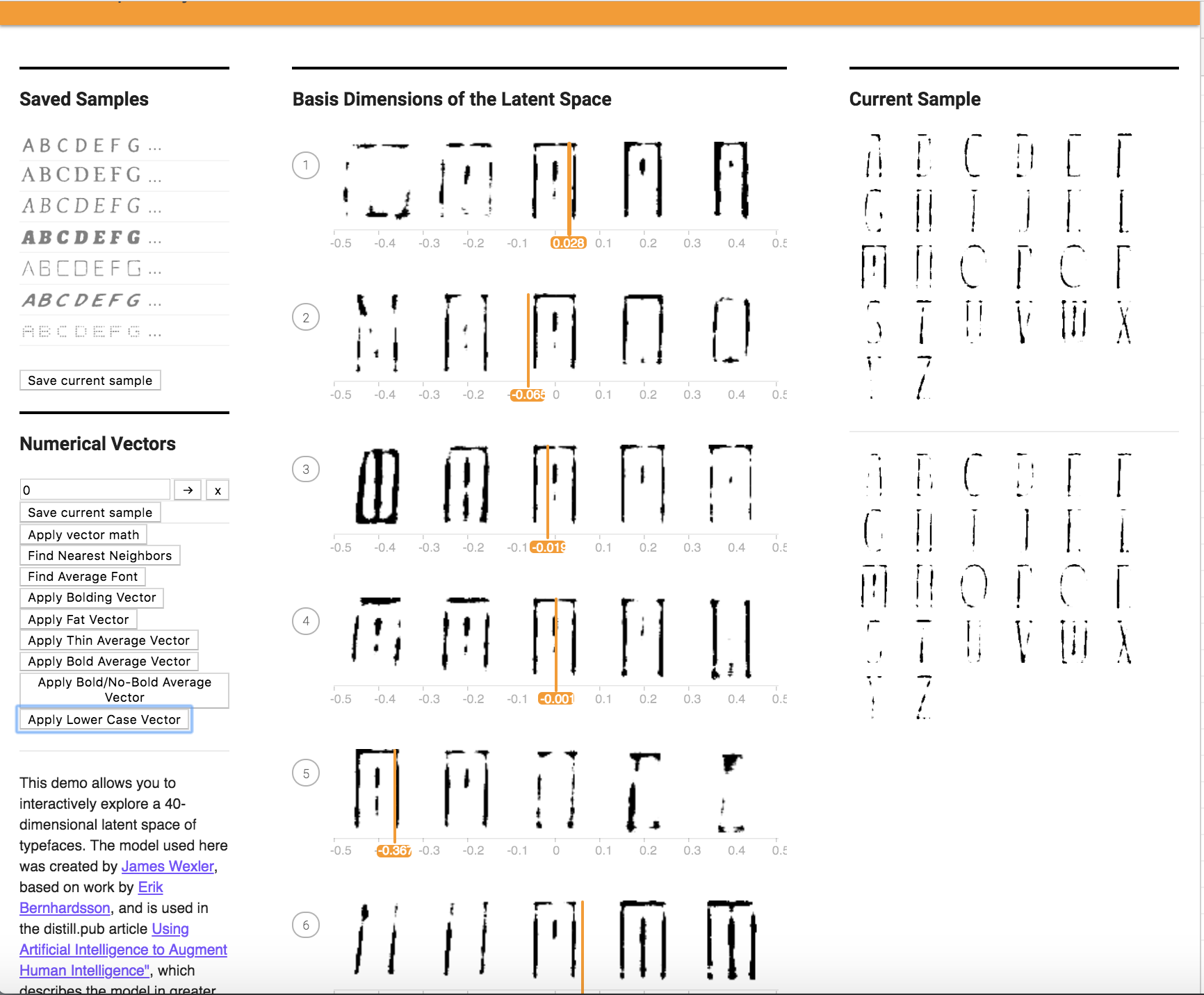1204x995 pixels.
Task: Click dimension 1 slider handle at 0.028
Action: pyautogui.click(x=569, y=242)
